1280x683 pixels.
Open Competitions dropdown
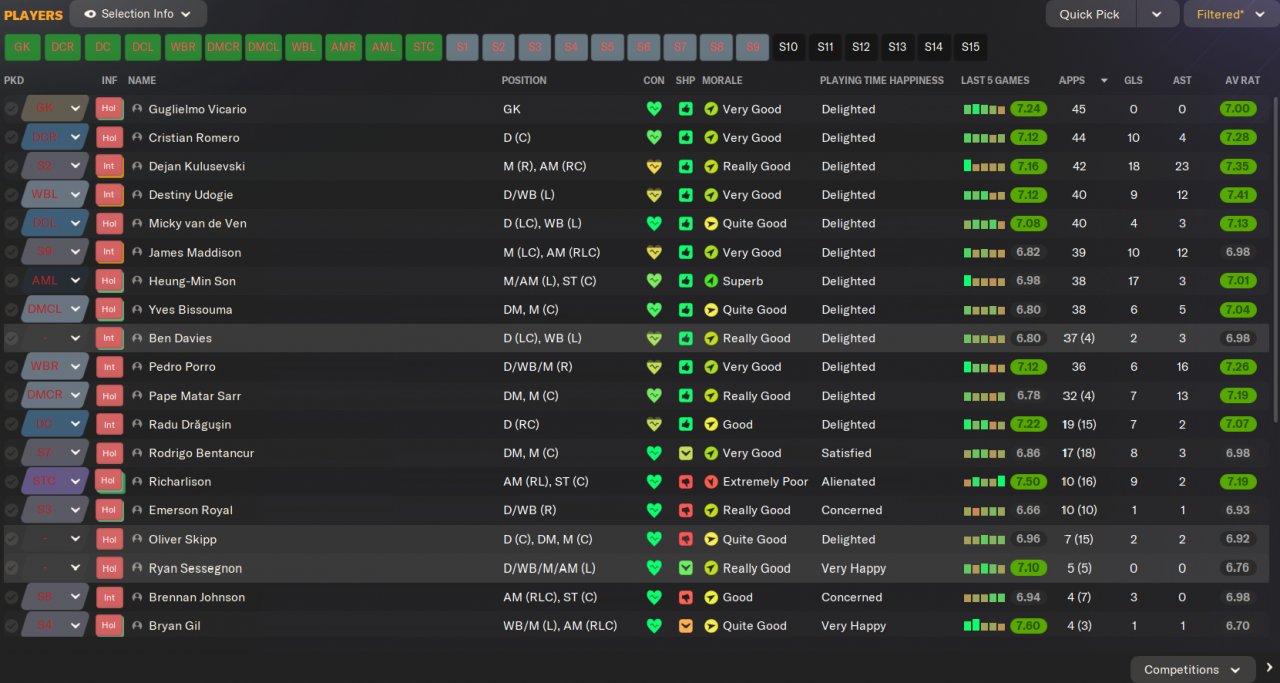click(x=1193, y=669)
